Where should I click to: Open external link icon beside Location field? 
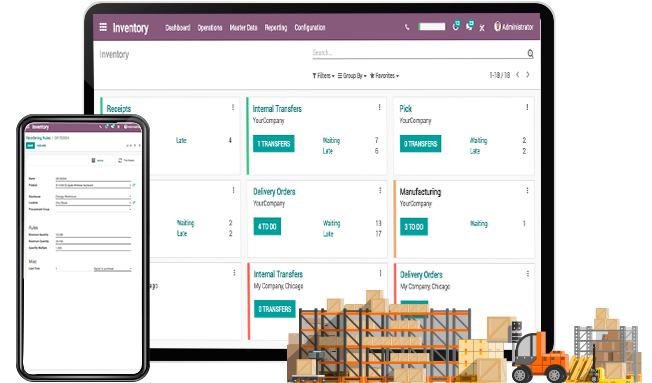[134, 203]
